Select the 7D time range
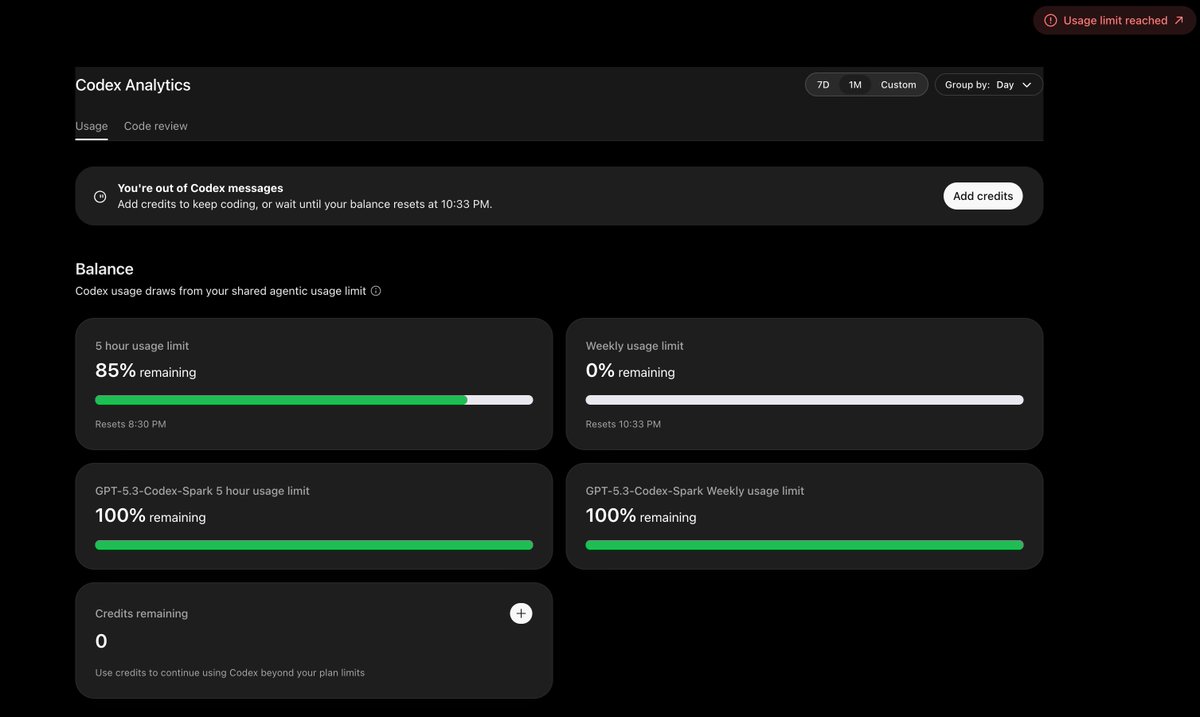1200x717 pixels. tap(823, 85)
